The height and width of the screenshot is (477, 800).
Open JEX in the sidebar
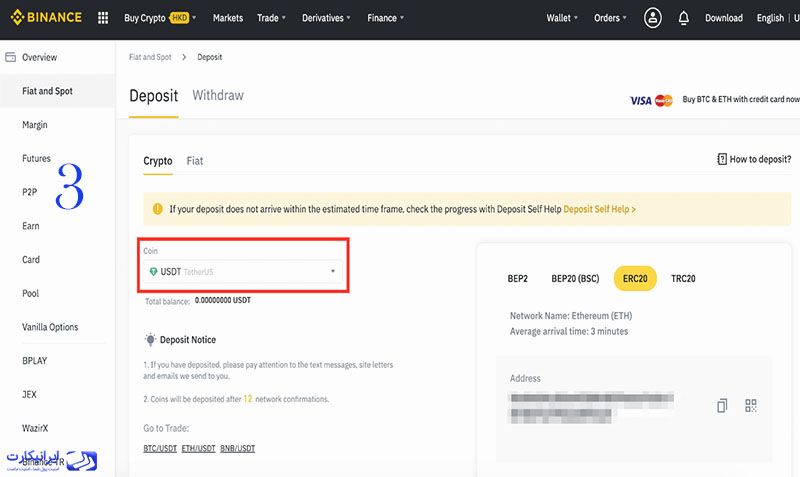(29, 394)
